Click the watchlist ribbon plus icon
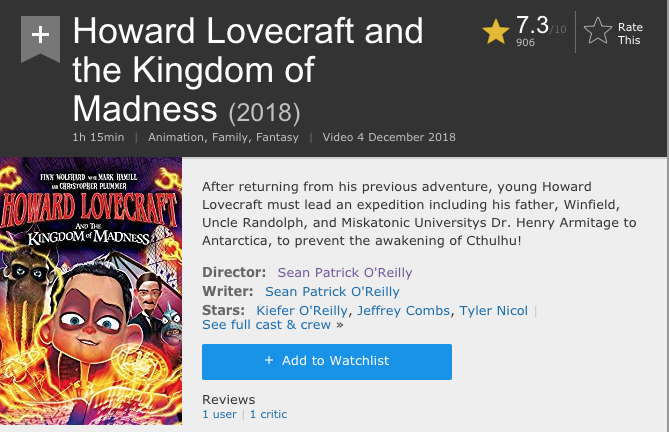Viewport: 669px width, 432px height. pyautogui.click(x=39, y=35)
